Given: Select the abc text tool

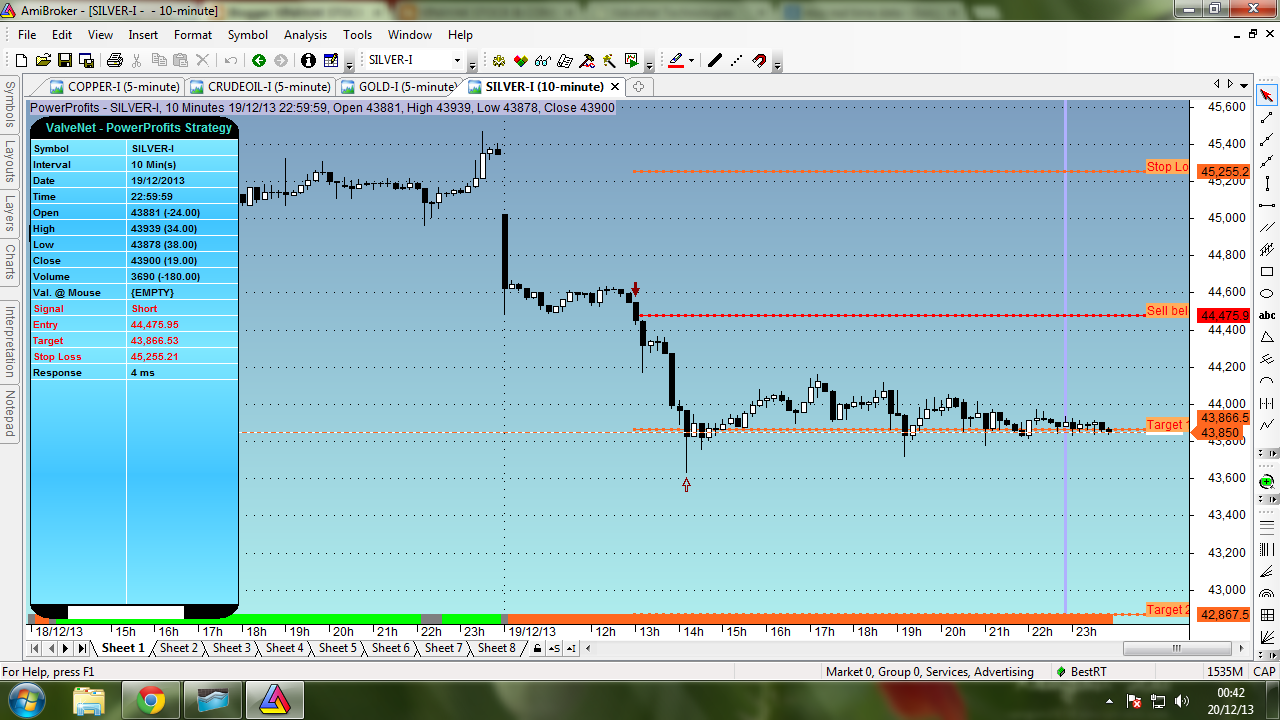Looking at the screenshot, I should pyautogui.click(x=1267, y=315).
